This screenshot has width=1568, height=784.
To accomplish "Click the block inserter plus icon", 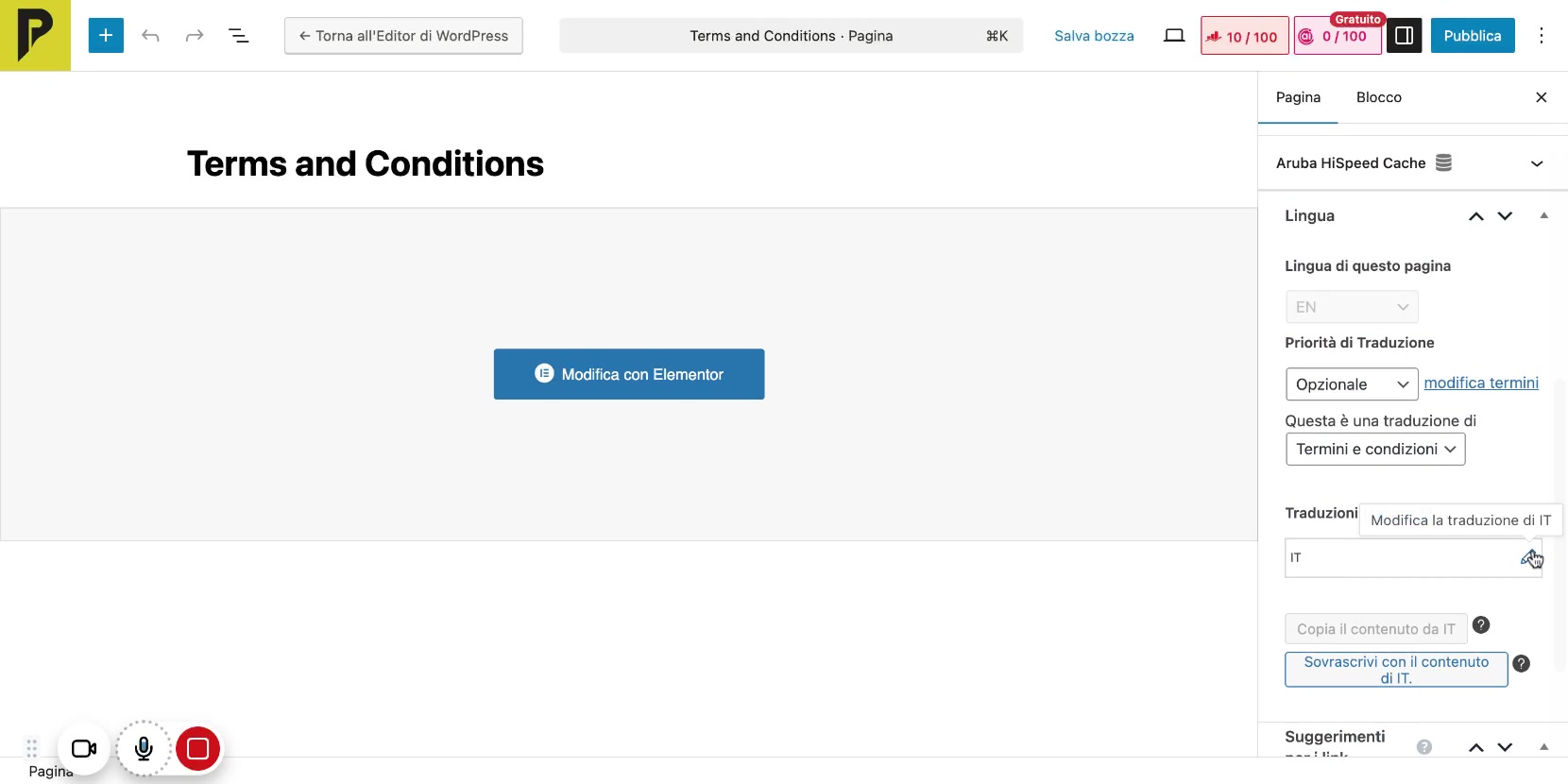I will 106,36.
